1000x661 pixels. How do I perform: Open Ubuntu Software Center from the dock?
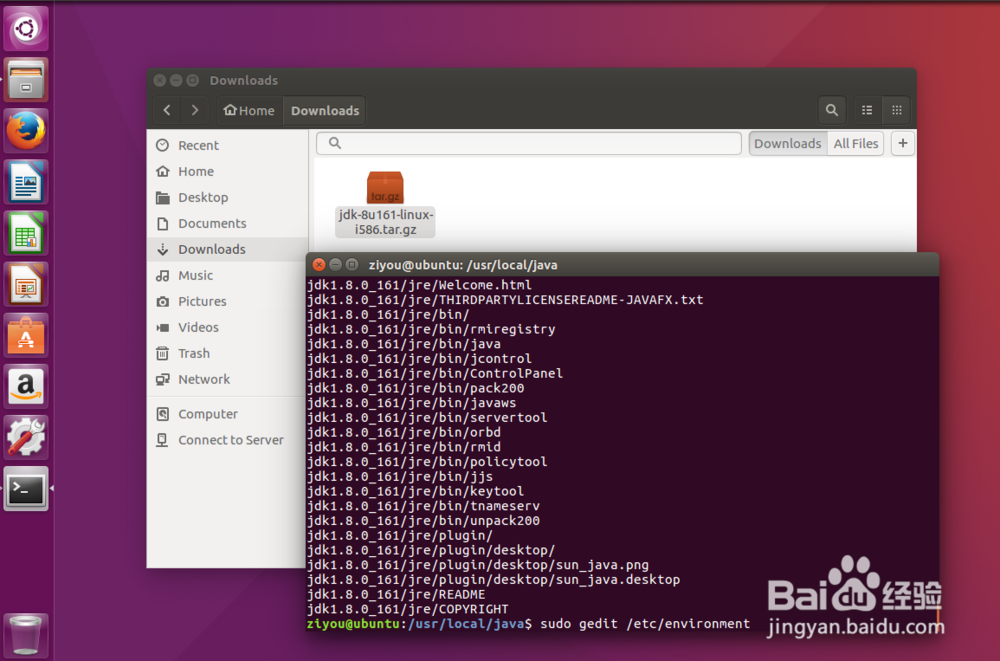pyautogui.click(x=26, y=335)
